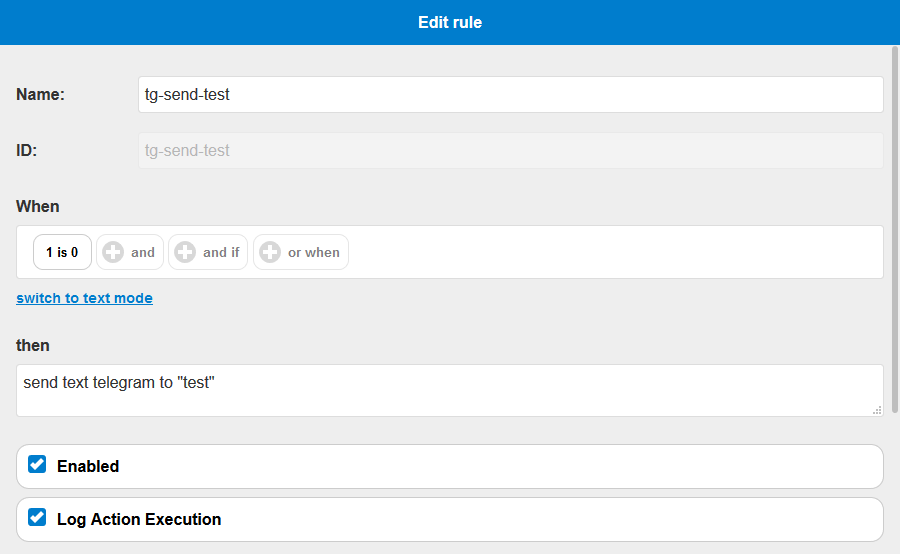
Task: Add a condition with the "and if" text
Action: coord(221,253)
